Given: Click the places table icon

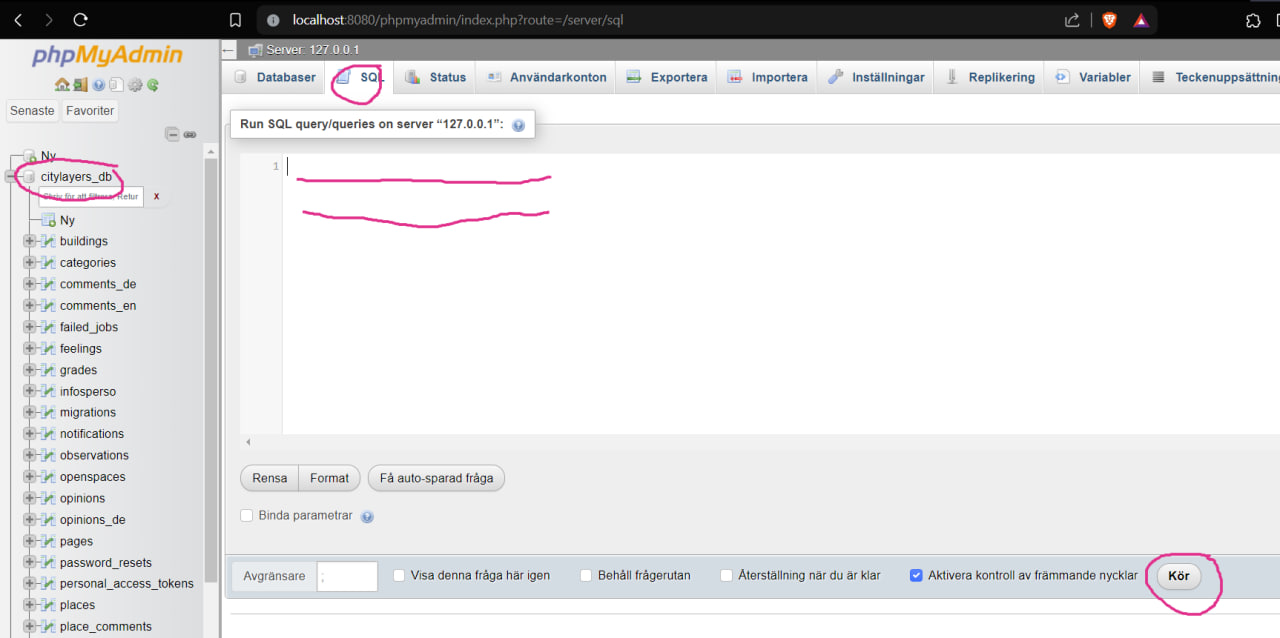Looking at the screenshot, I should click(x=48, y=605).
